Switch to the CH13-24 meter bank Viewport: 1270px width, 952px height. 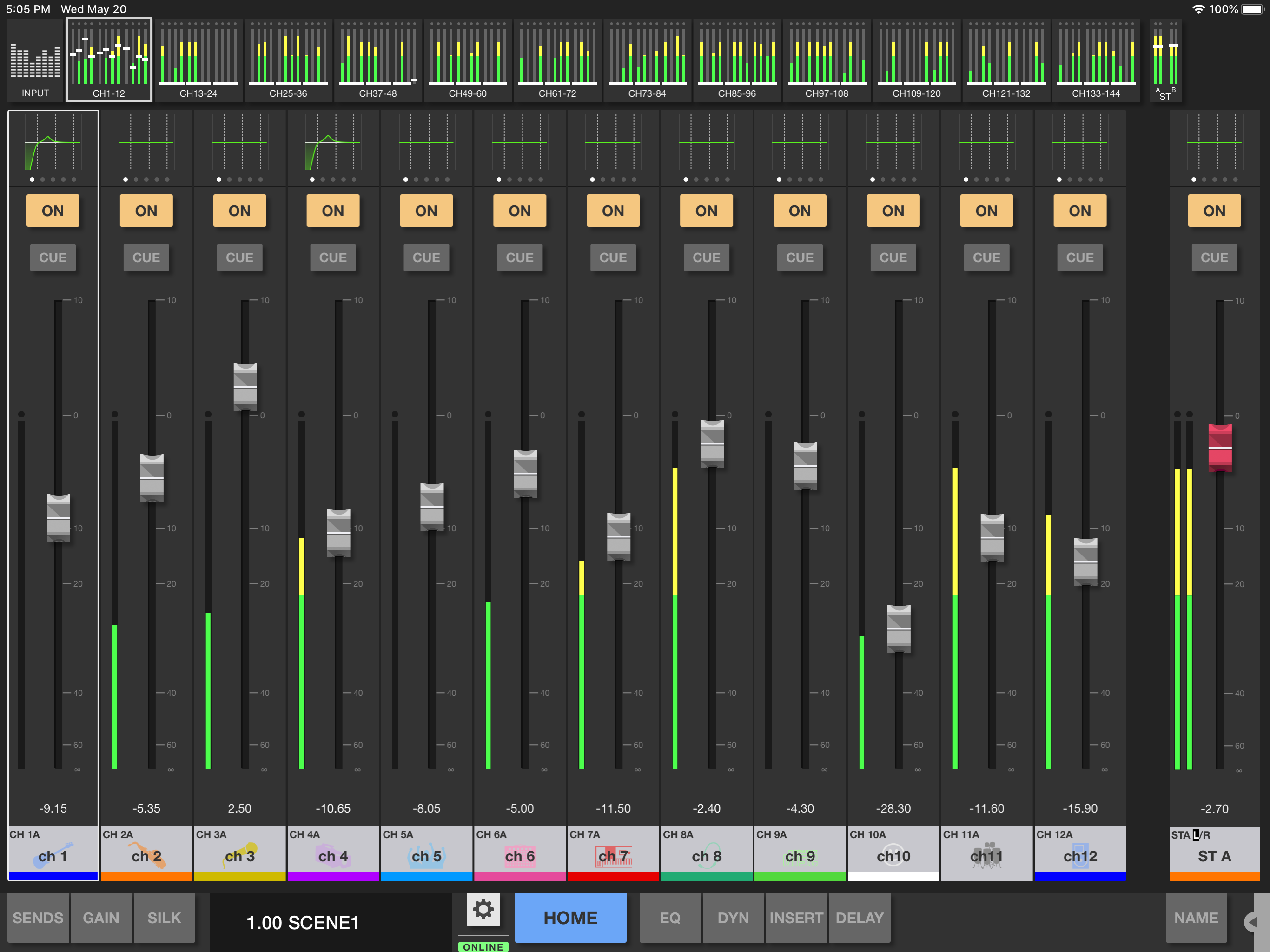click(198, 60)
